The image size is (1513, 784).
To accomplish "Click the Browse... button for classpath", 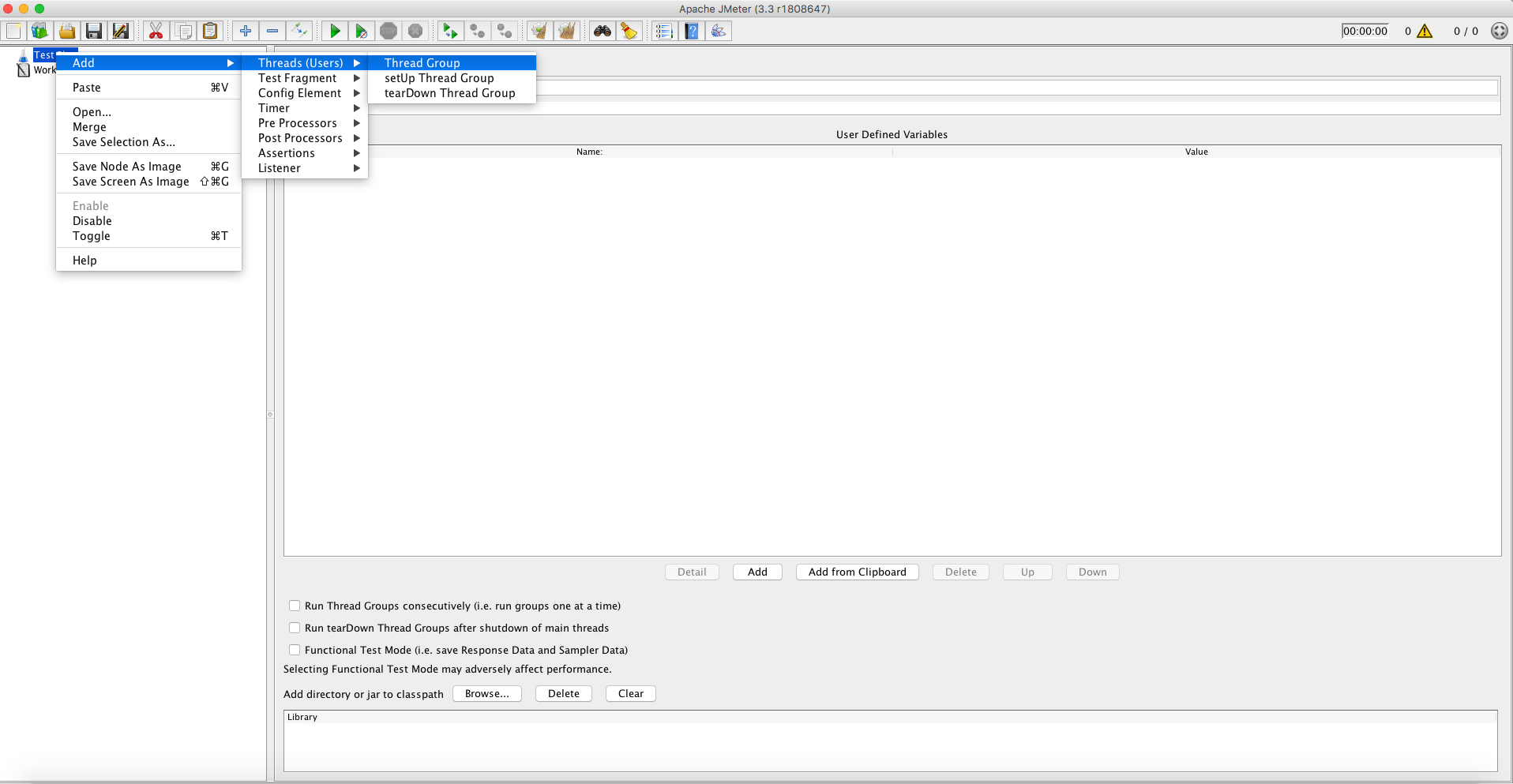I will click(487, 693).
